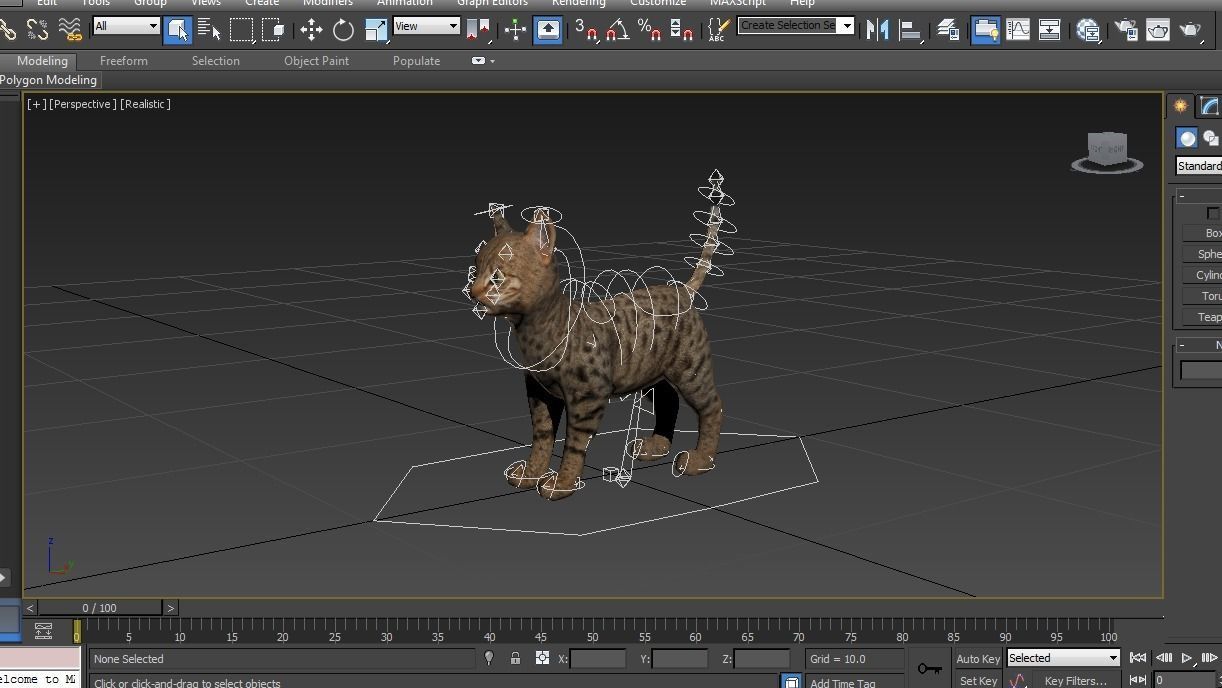Switch to the Freeform ribbon tab

124,61
